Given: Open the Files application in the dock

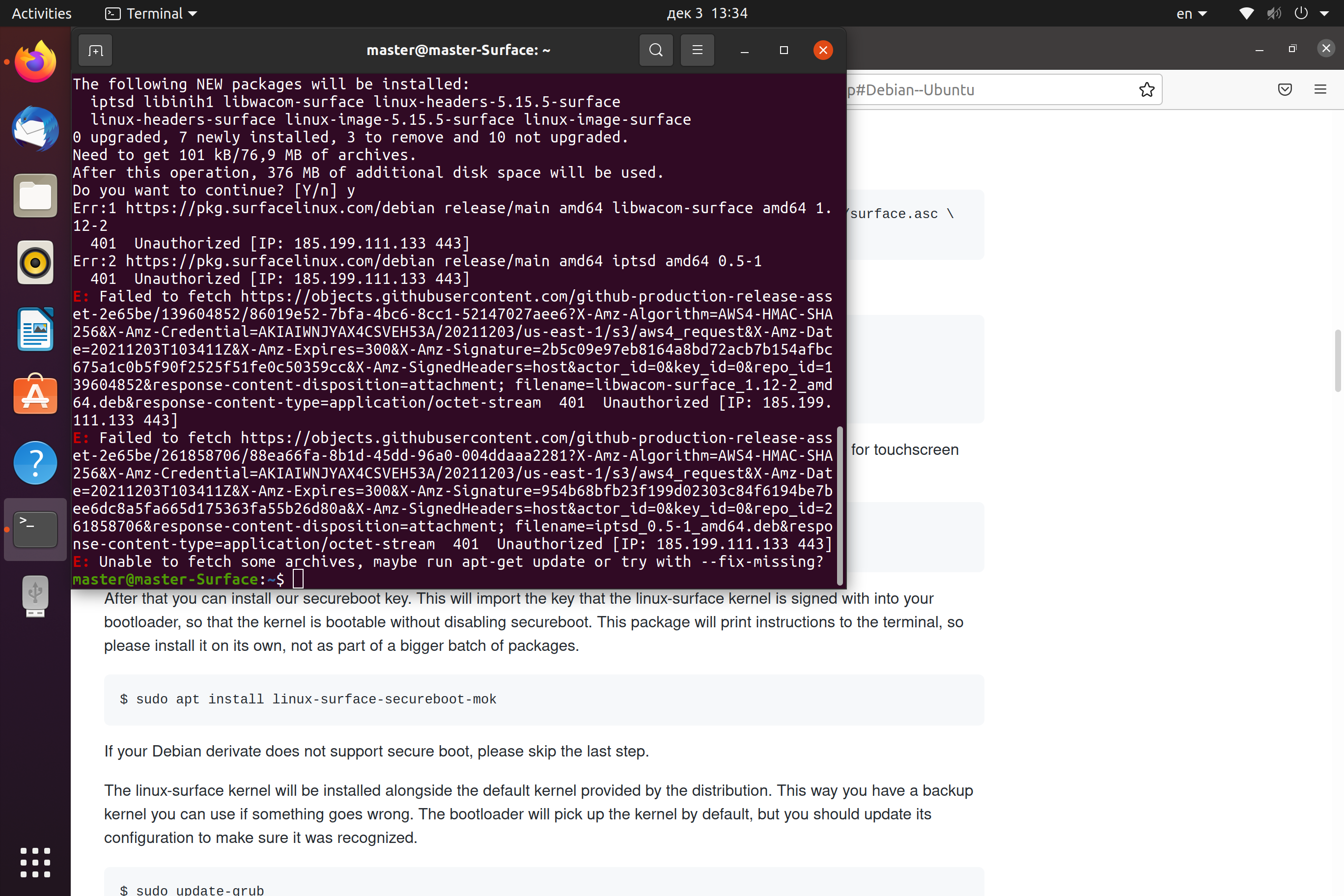Looking at the screenshot, I should [x=34, y=196].
